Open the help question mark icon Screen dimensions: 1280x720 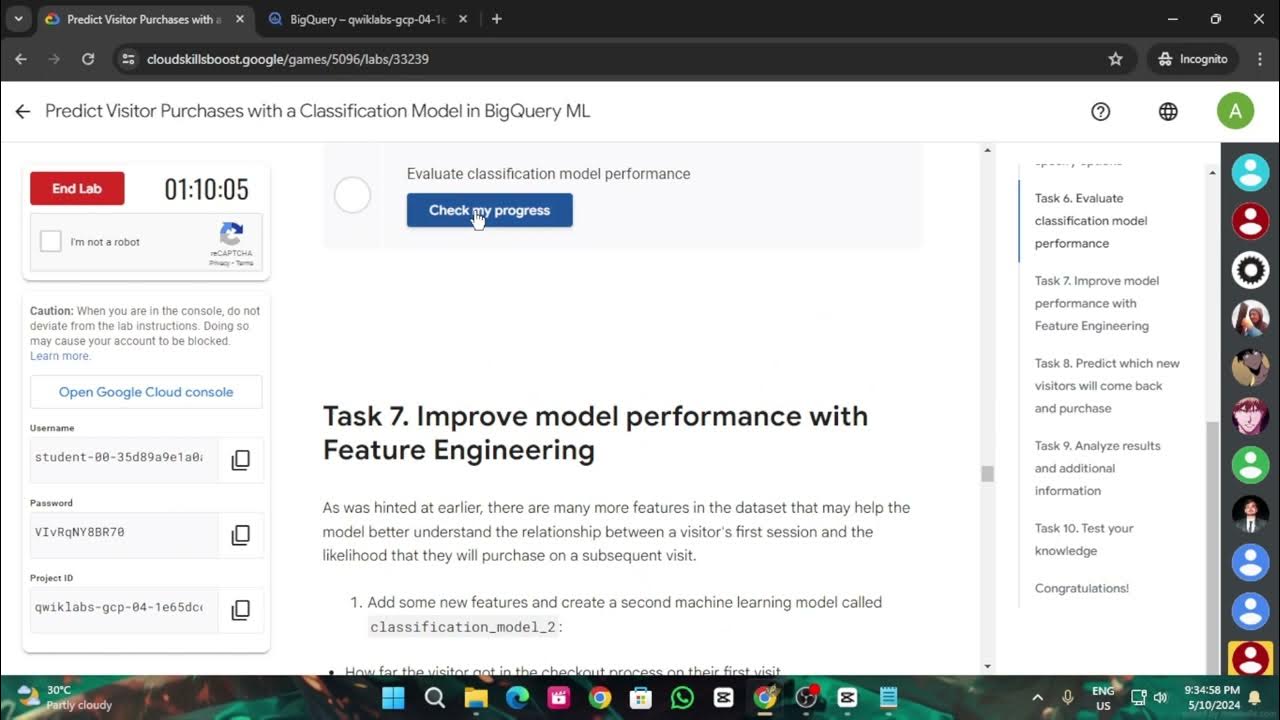(1101, 111)
